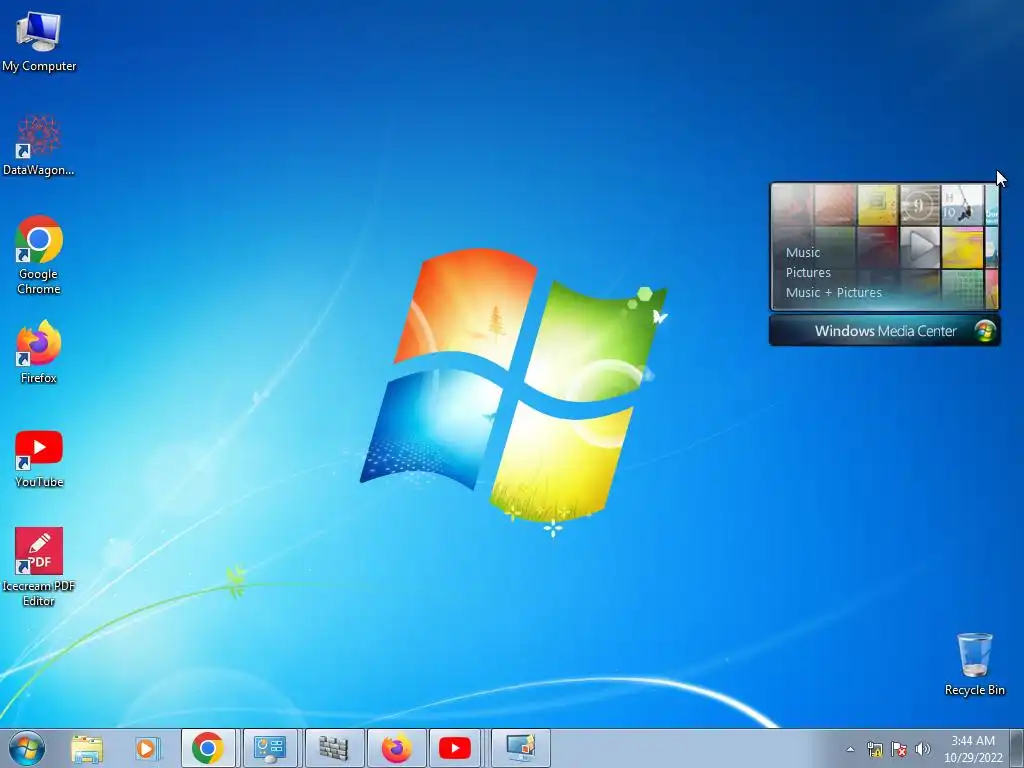
Task: Open the monitor personalization taskbar icon
Action: (x=520, y=748)
